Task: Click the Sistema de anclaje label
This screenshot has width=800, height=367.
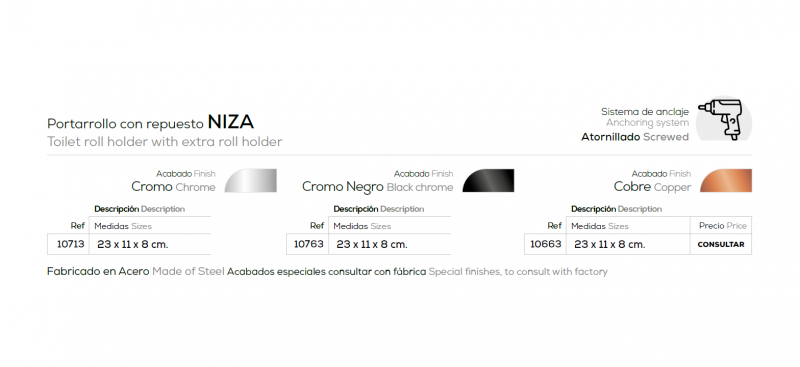Action: coord(644,111)
